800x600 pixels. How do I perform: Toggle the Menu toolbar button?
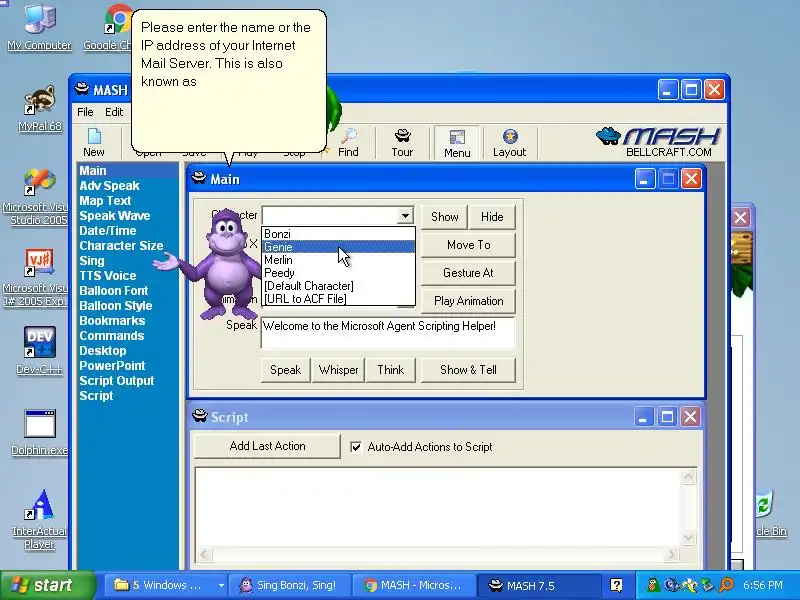(x=457, y=143)
